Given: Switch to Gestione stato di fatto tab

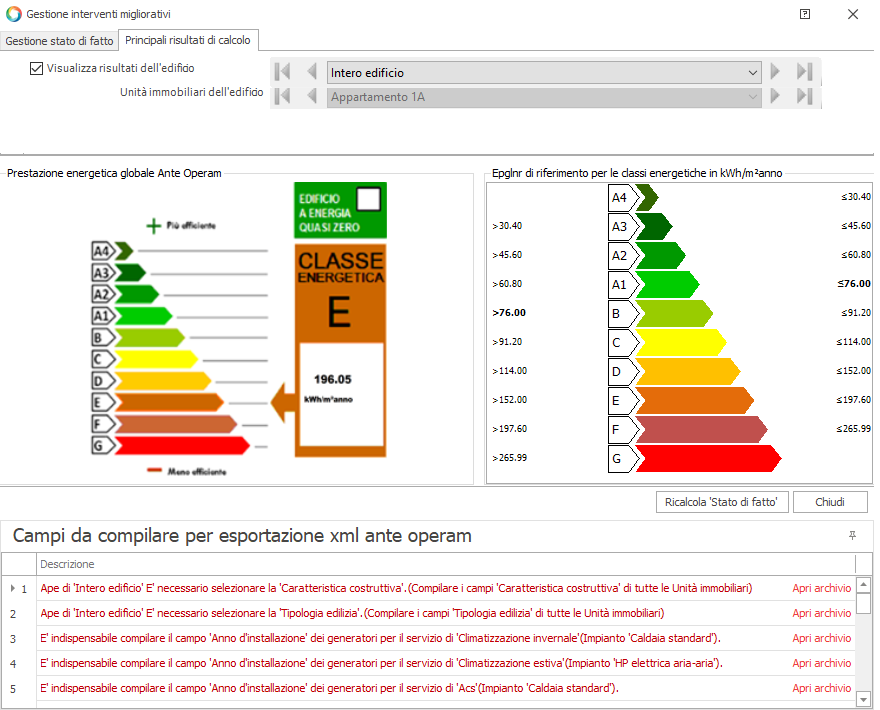Looking at the screenshot, I should [x=60, y=41].
